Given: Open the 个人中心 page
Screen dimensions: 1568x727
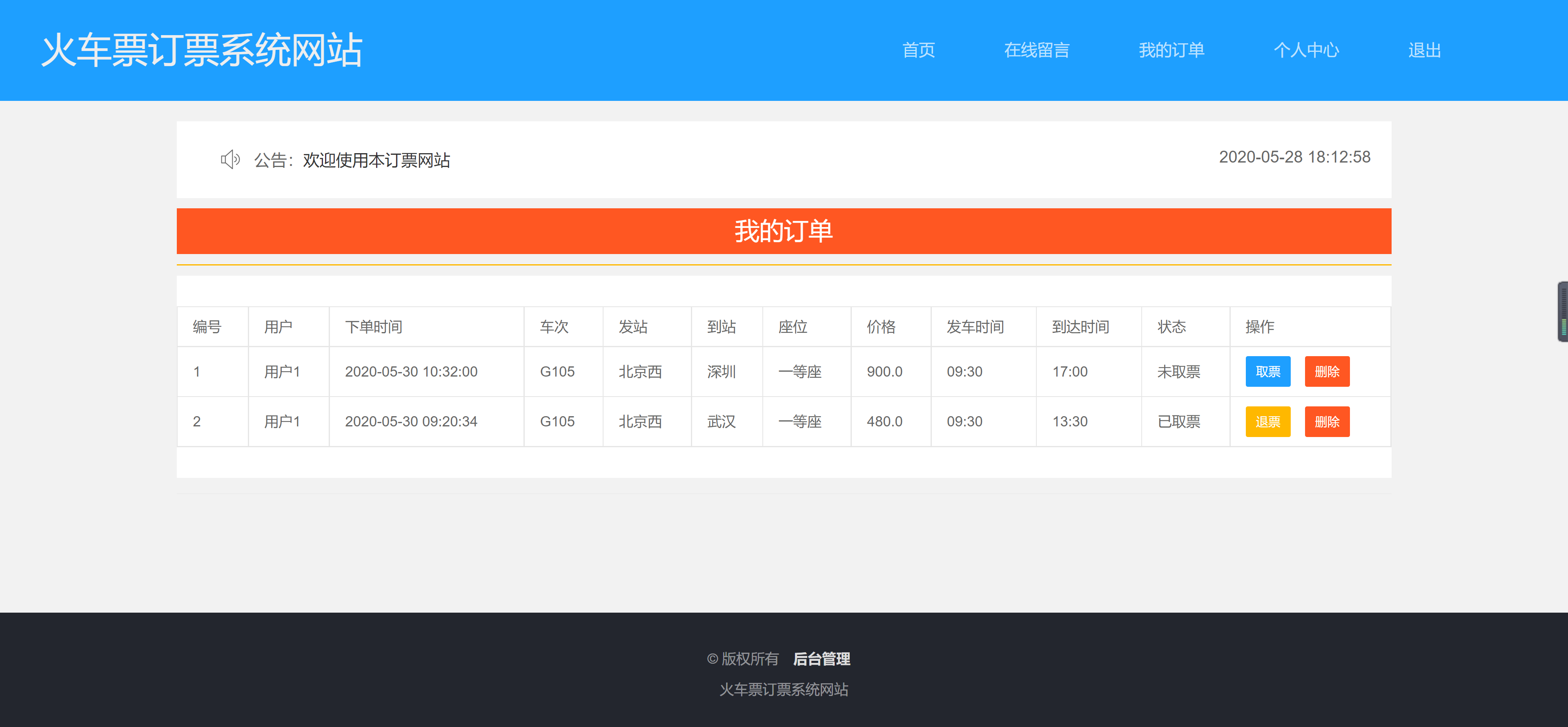Looking at the screenshot, I should point(1307,51).
